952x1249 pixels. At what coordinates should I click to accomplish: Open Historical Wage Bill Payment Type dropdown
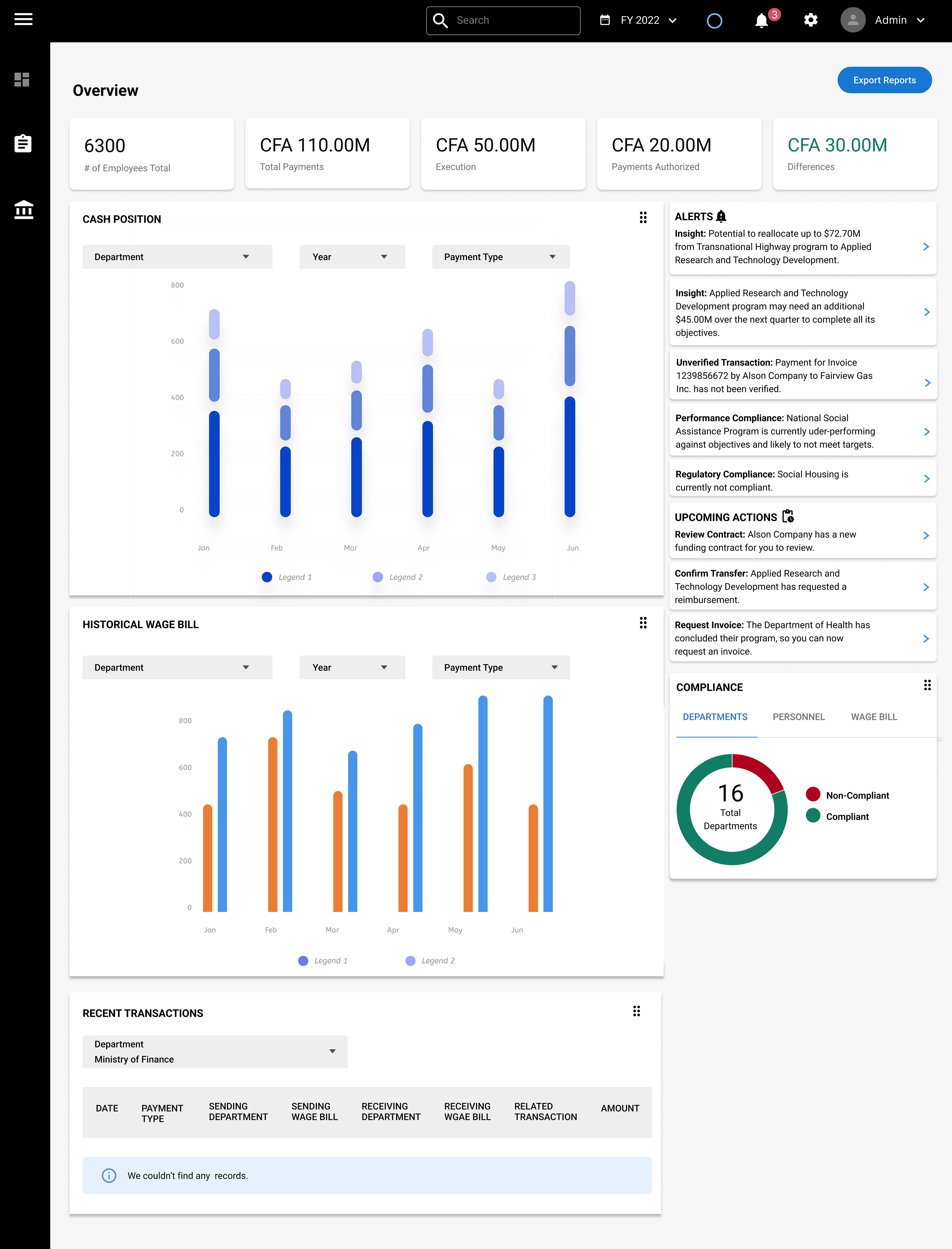(501, 668)
